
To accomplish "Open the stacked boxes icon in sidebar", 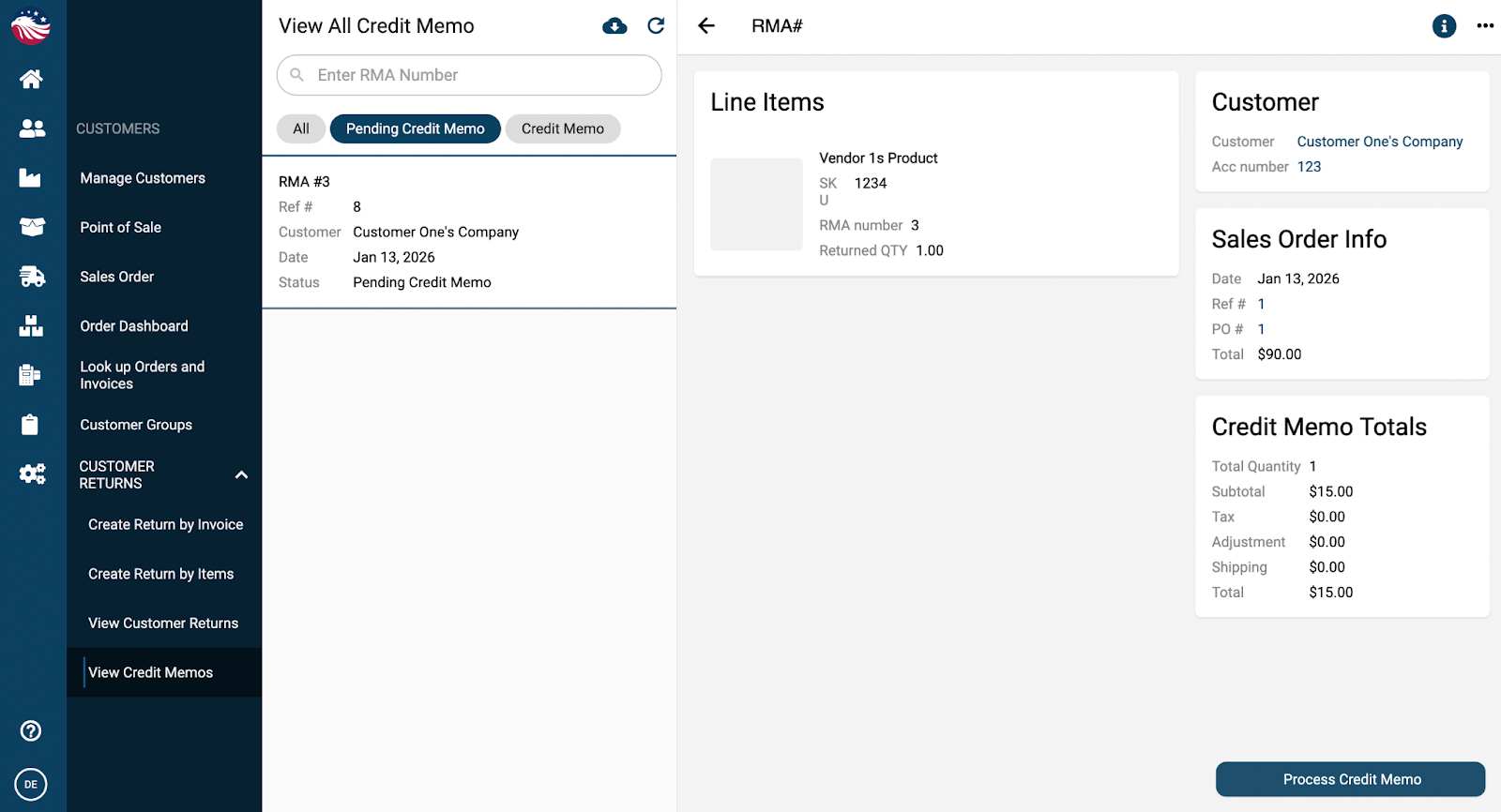I will point(31,325).
